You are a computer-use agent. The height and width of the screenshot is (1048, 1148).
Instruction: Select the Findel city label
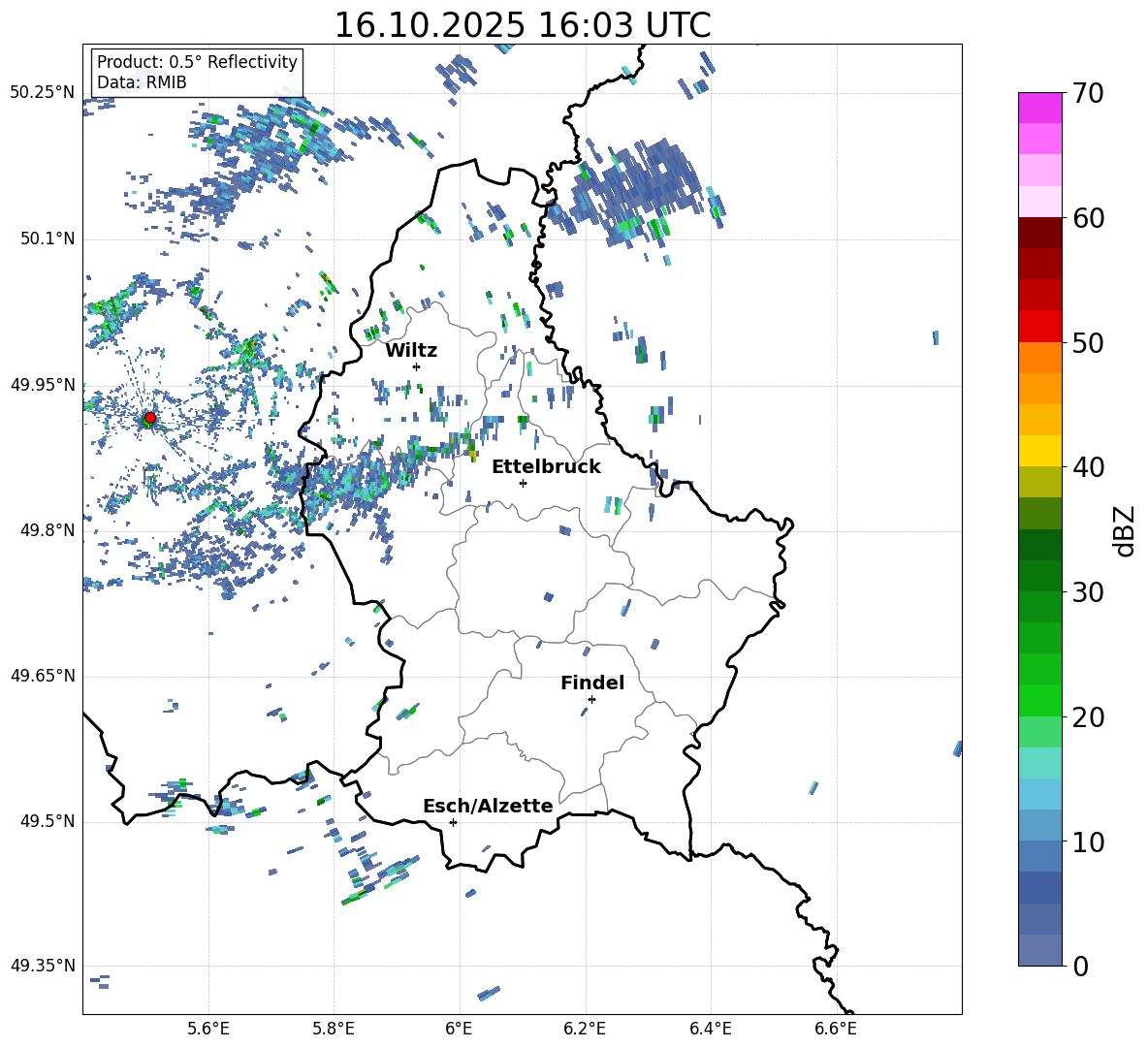point(592,683)
